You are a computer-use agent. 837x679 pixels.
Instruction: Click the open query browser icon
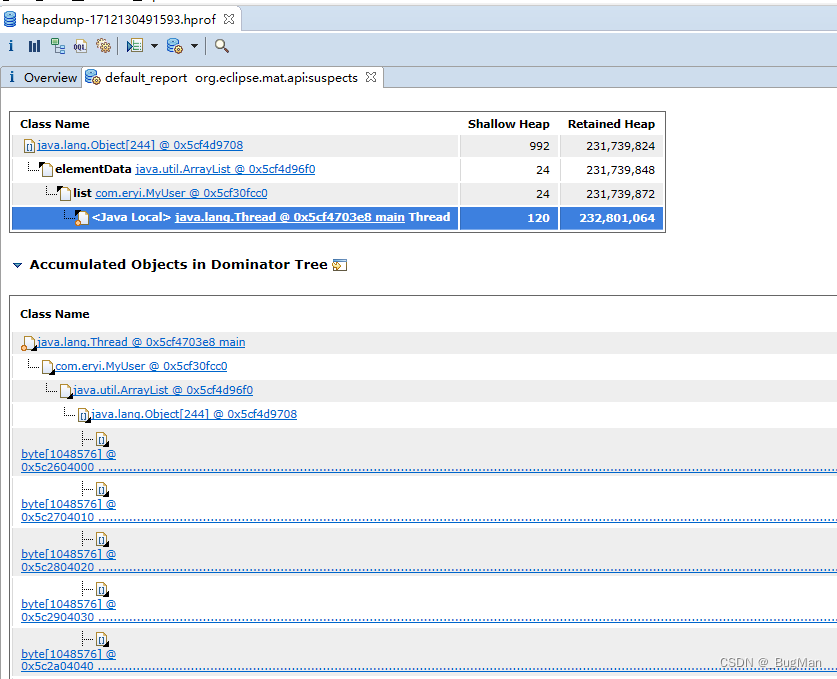pos(175,46)
